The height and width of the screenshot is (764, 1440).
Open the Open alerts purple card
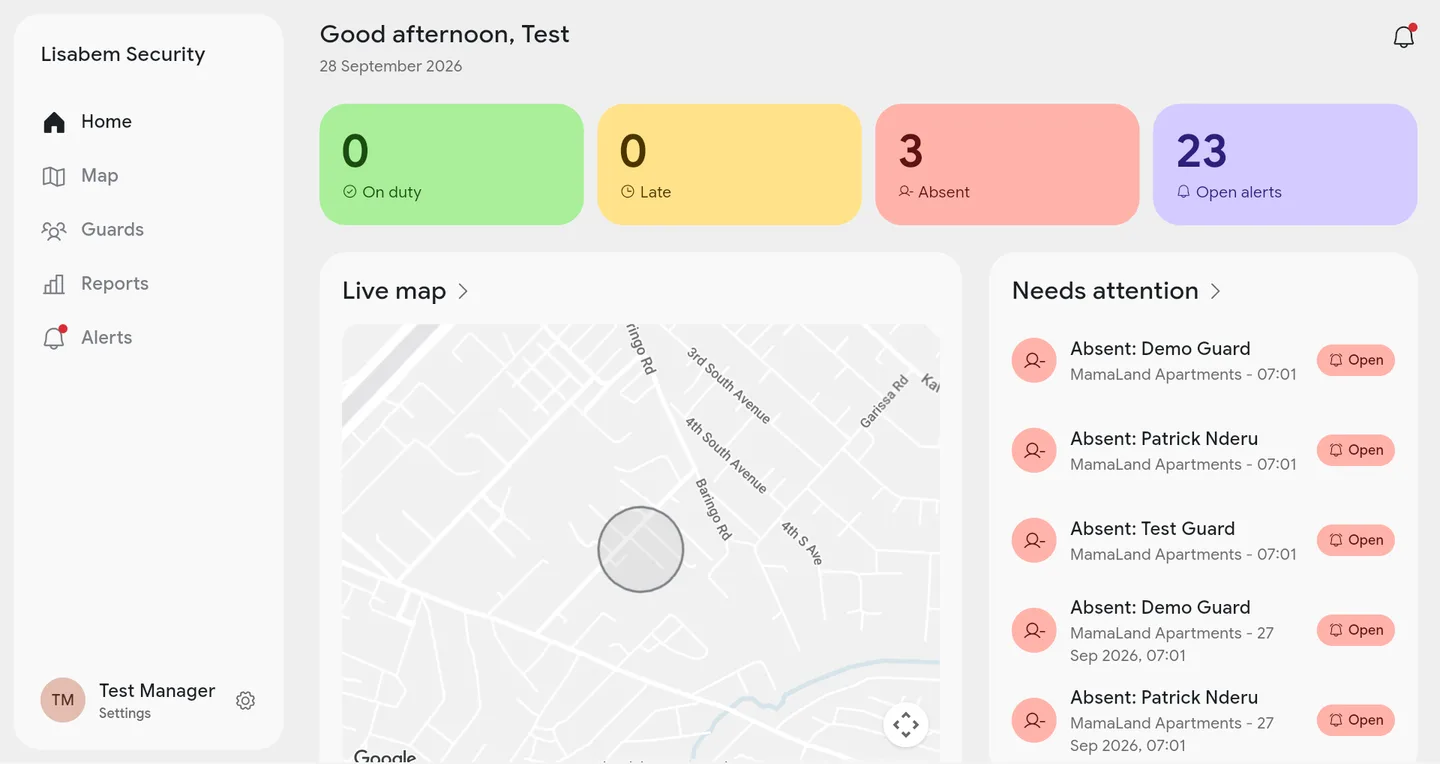pyautogui.click(x=1285, y=164)
